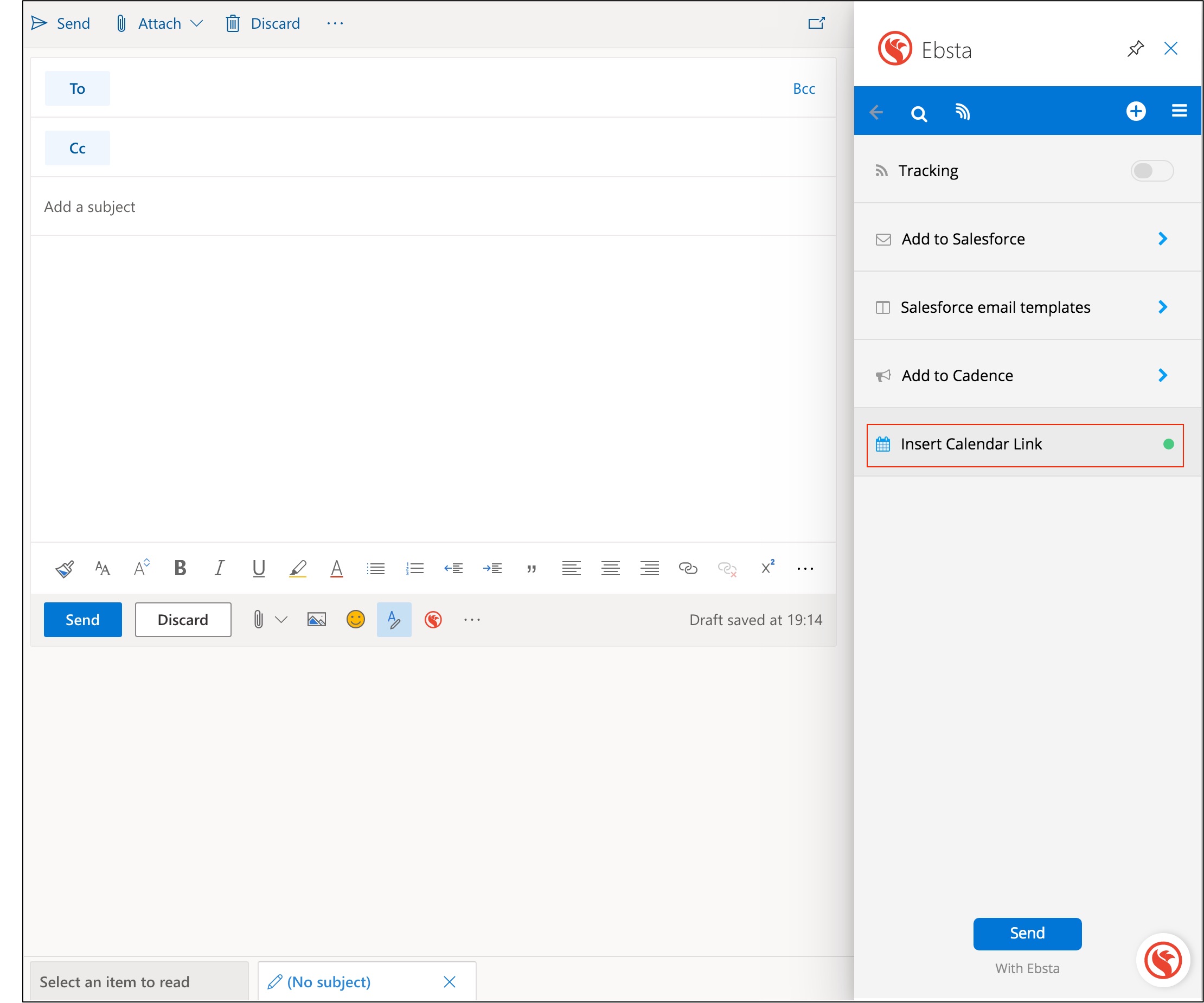
Task: Open Salesforce email templates section
Action: coord(995,307)
